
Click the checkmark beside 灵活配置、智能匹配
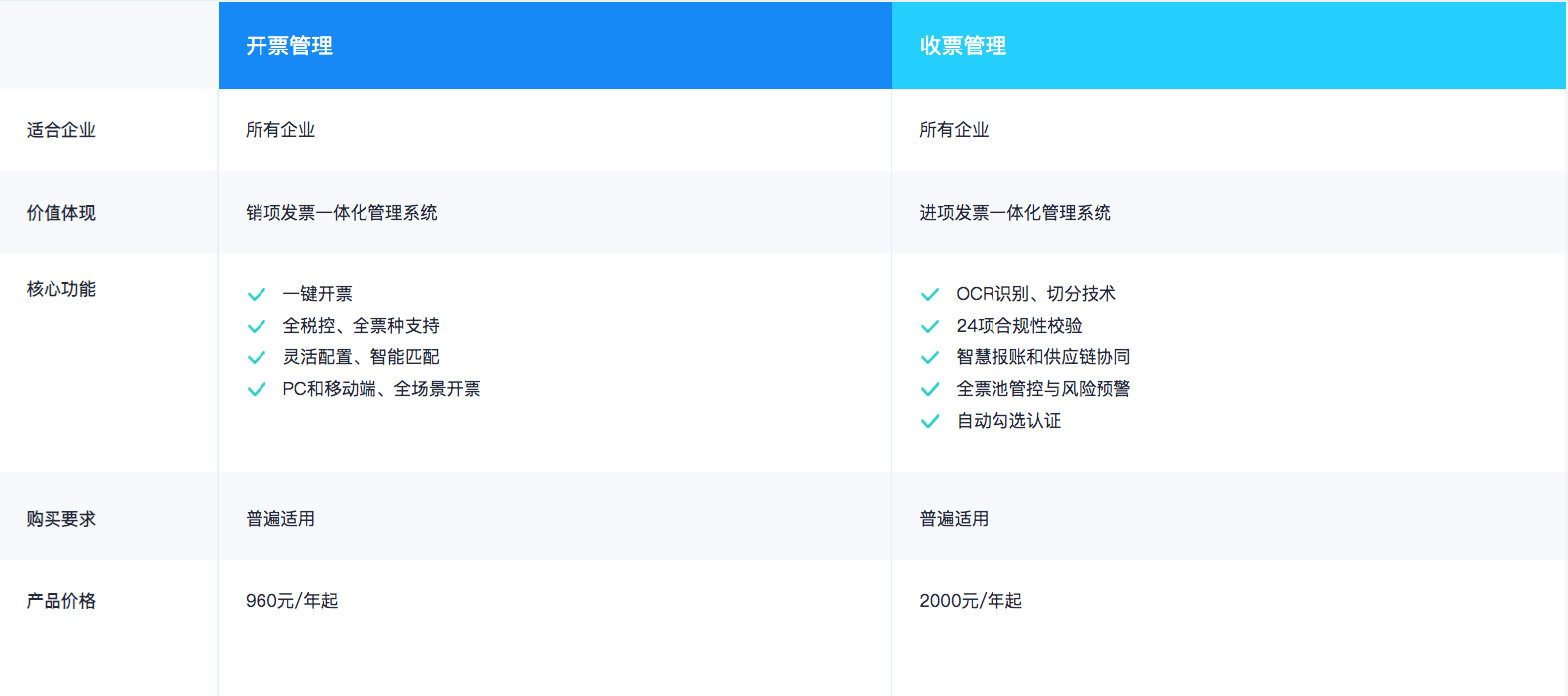257,357
